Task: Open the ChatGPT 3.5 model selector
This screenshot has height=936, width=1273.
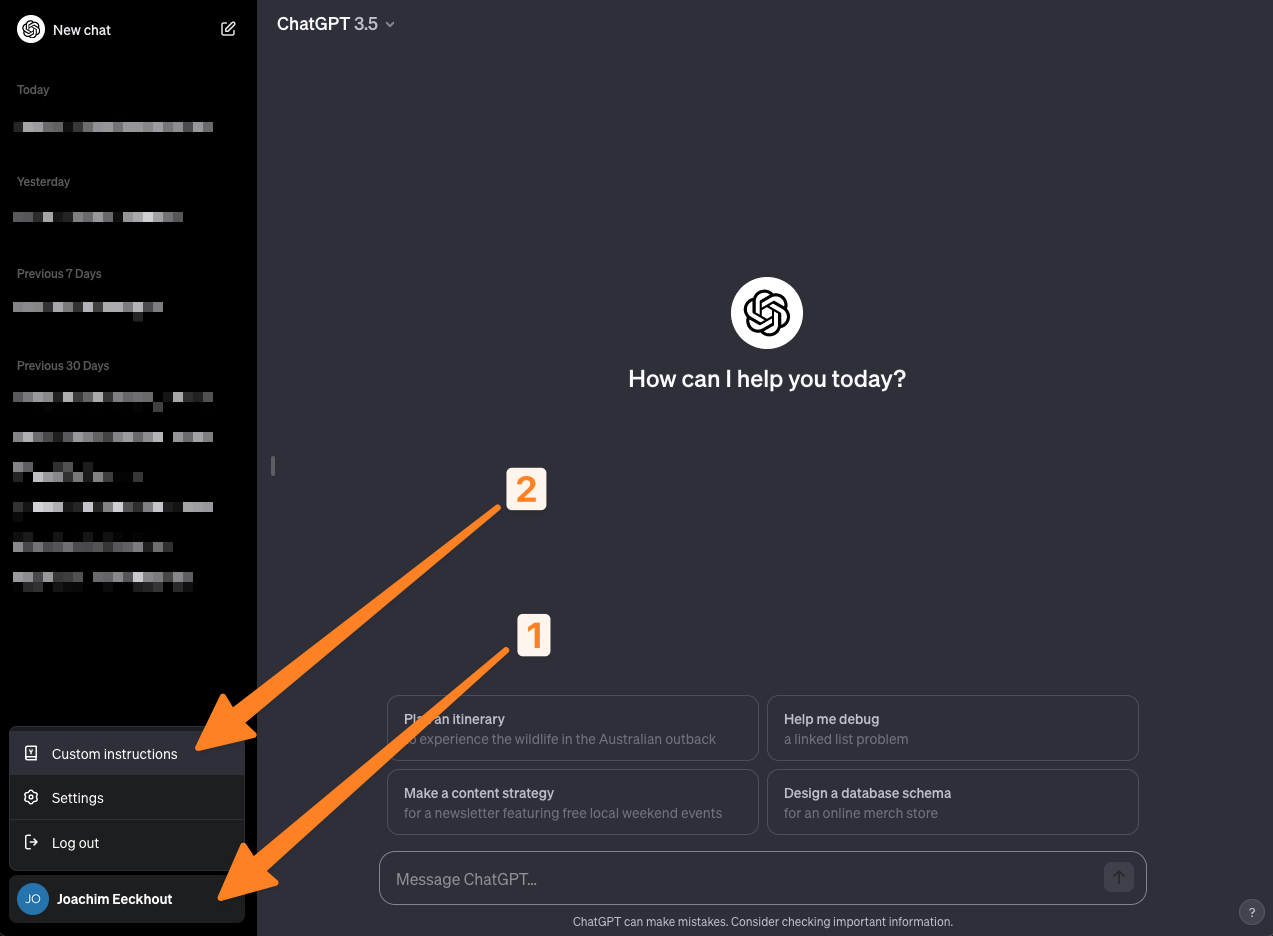Action: click(x=335, y=23)
